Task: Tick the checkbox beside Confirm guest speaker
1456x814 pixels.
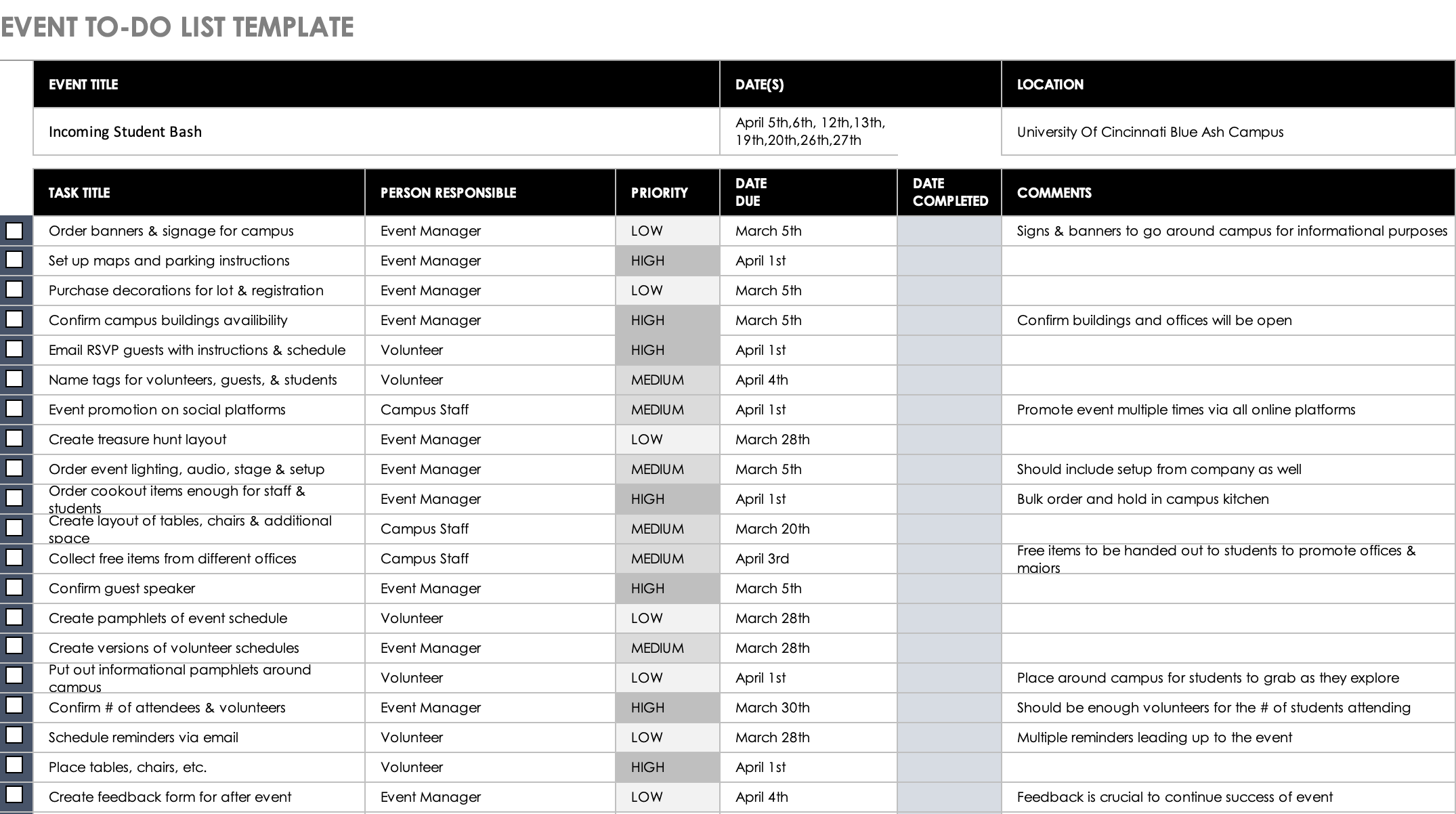Action: click(x=14, y=587)
